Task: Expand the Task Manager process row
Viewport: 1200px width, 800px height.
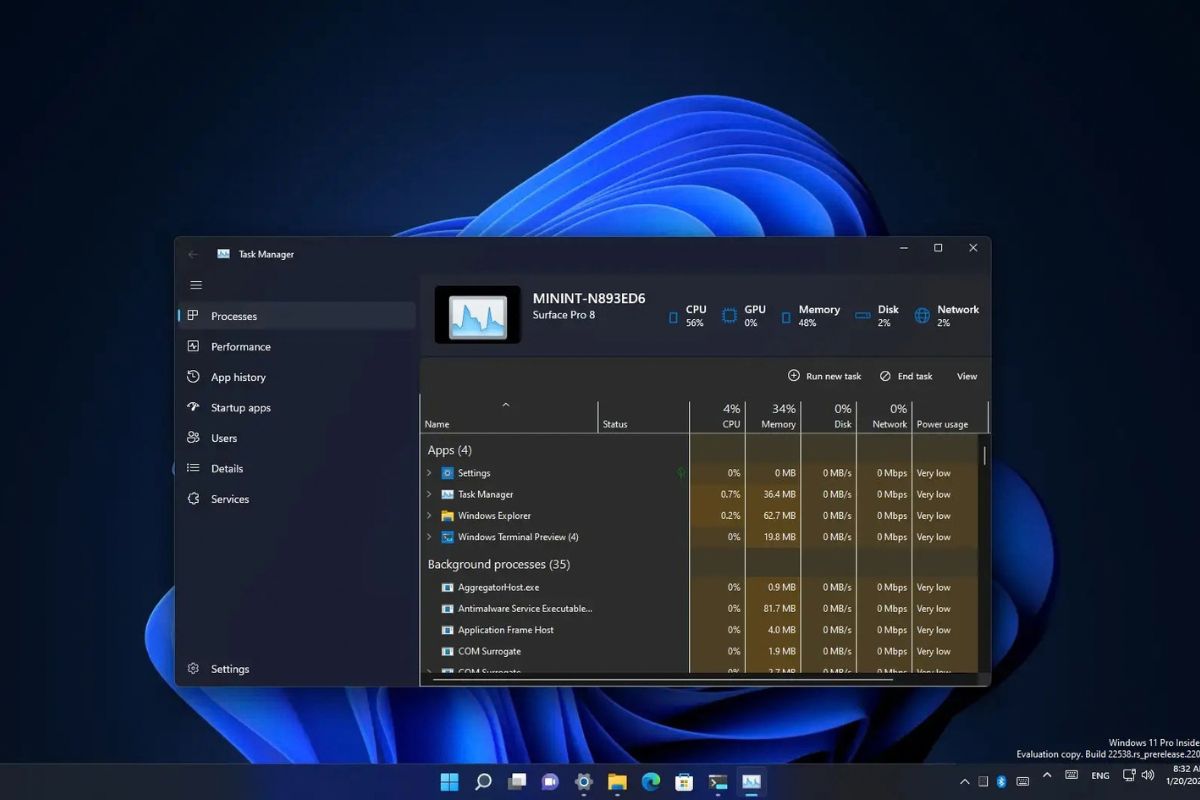Action: tap(429, 494)
